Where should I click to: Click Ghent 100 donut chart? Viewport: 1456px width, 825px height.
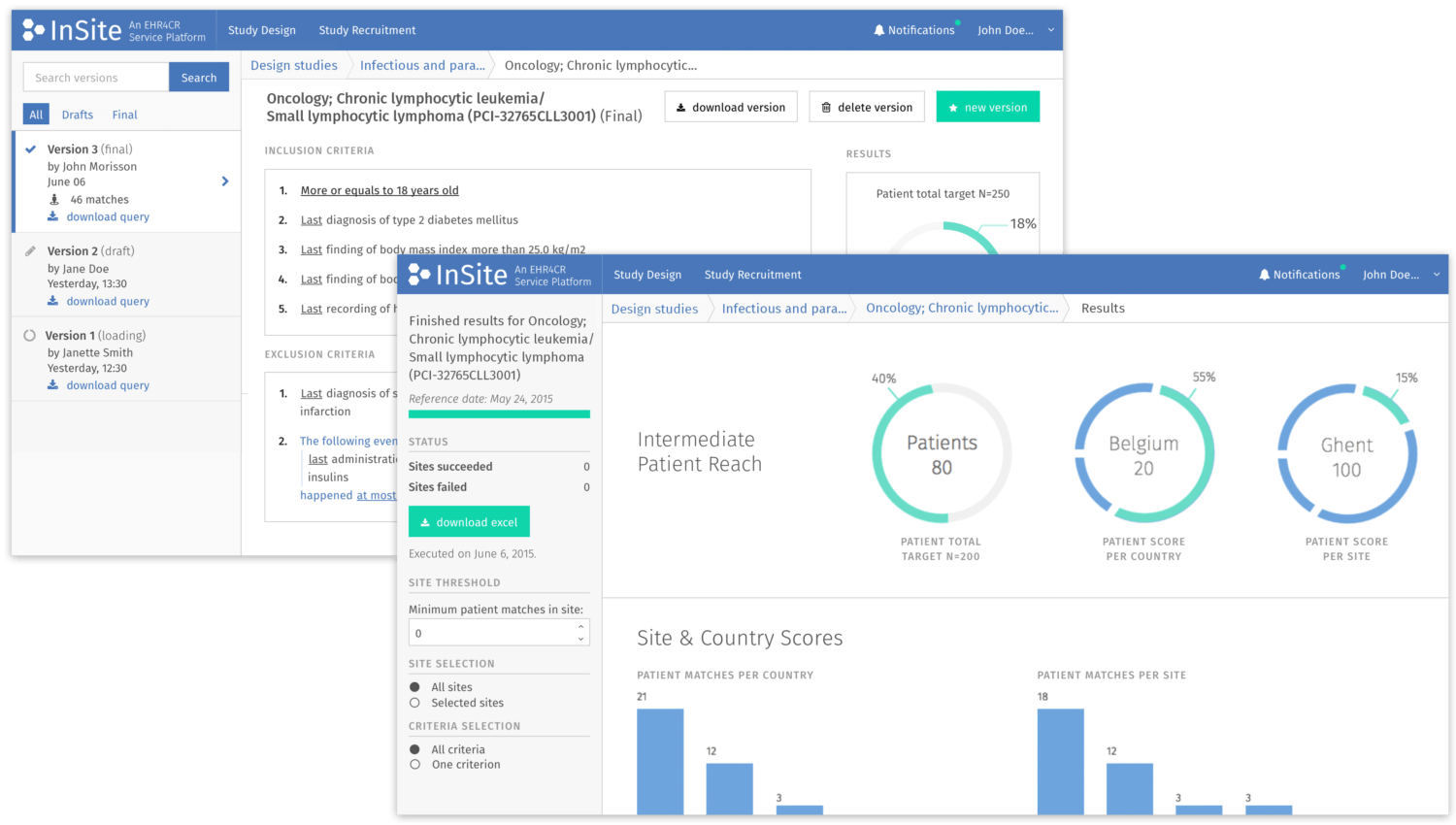[1347, 453]
